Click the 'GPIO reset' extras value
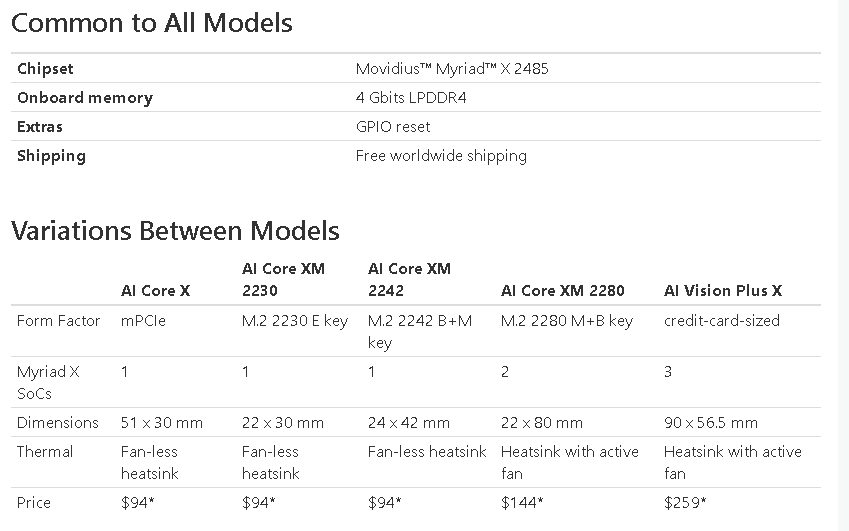 393,127
